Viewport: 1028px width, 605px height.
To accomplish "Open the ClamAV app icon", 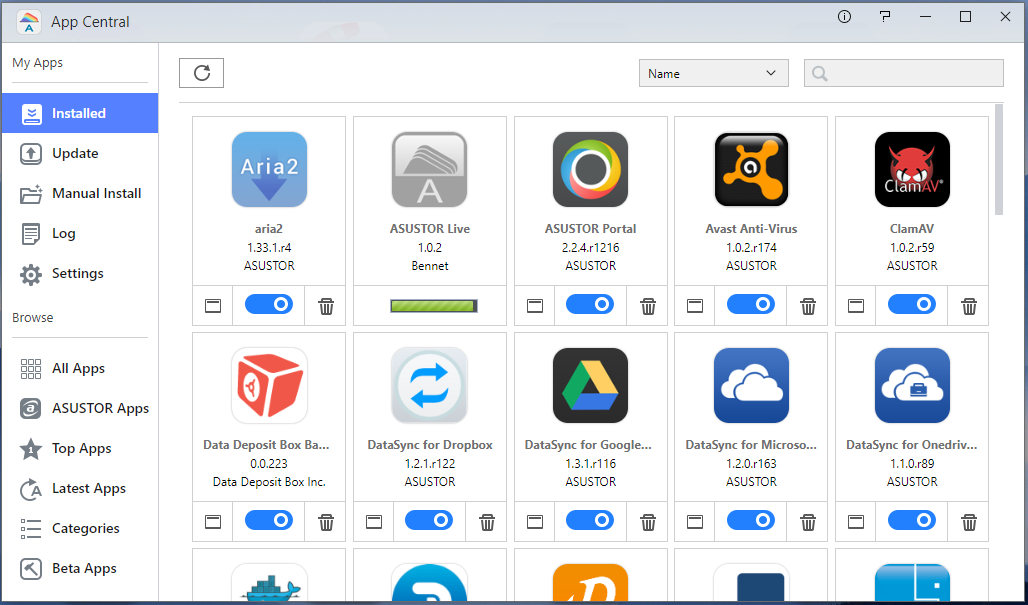I will pyautogui.click(x=912, y=169).
